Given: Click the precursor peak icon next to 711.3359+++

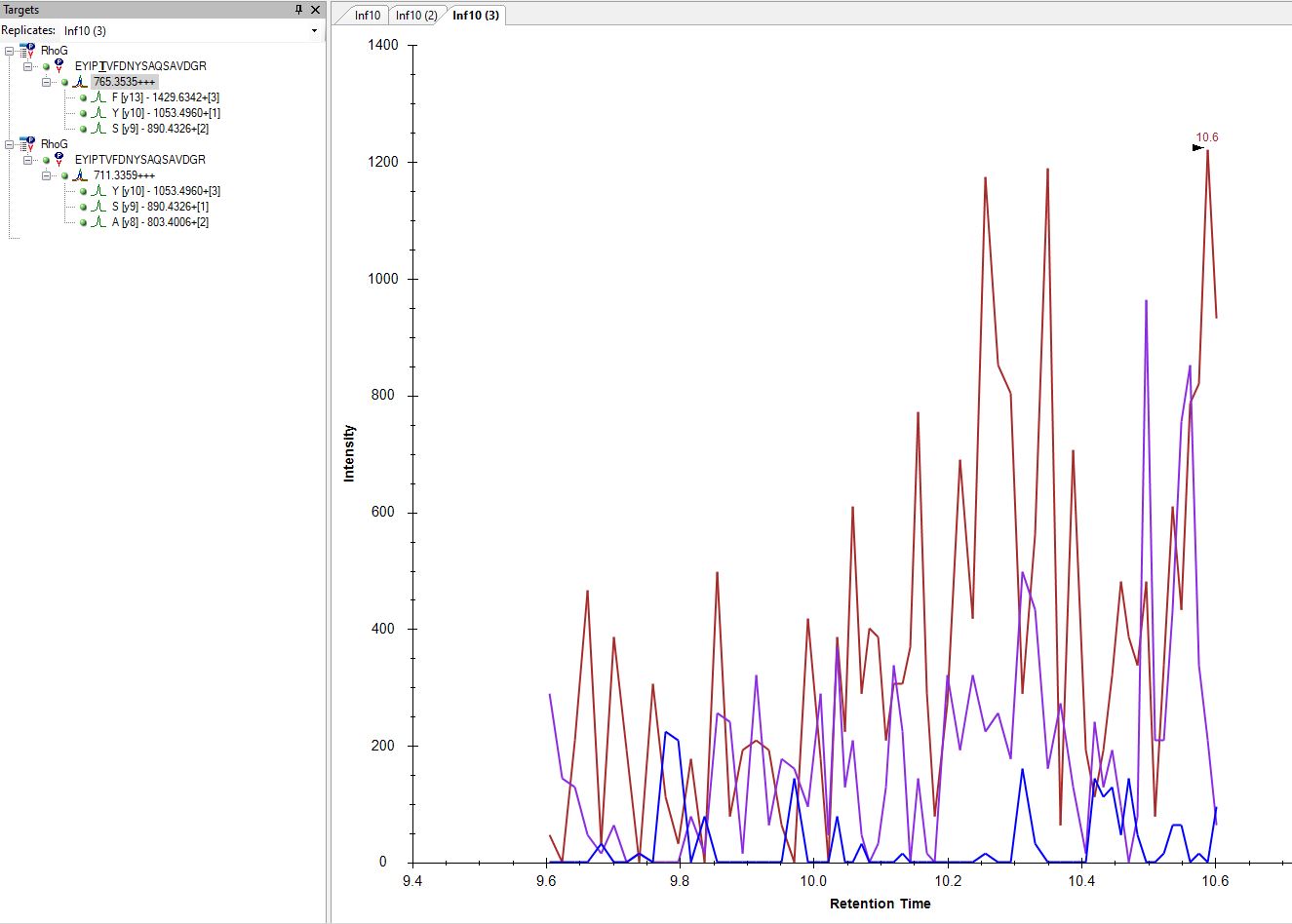Looking at the screenshot, I should (80, 175).
